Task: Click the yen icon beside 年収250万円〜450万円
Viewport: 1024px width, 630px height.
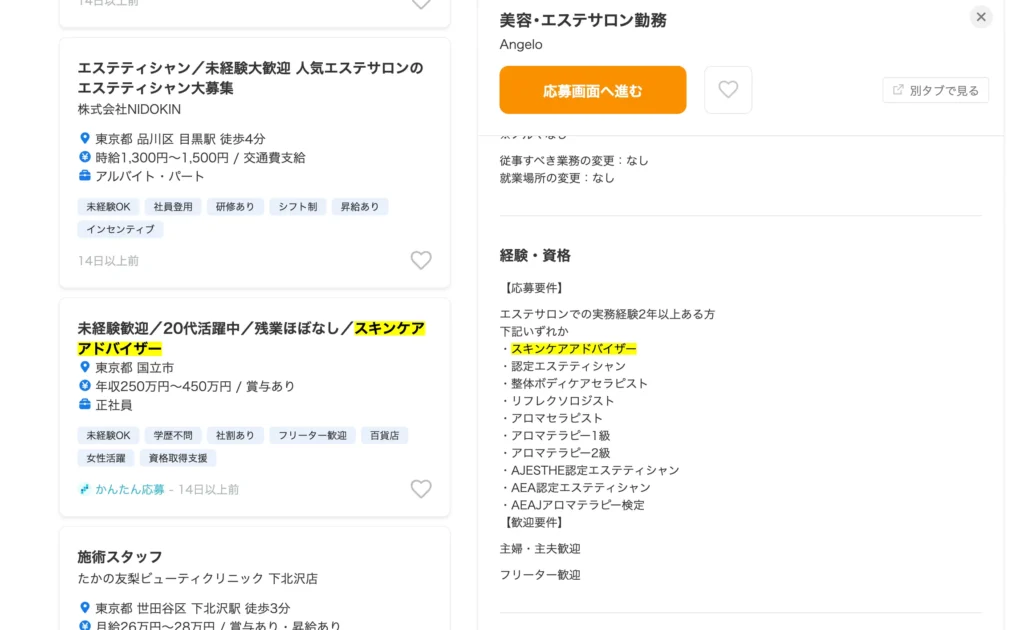Action: [x=85, y=386]
